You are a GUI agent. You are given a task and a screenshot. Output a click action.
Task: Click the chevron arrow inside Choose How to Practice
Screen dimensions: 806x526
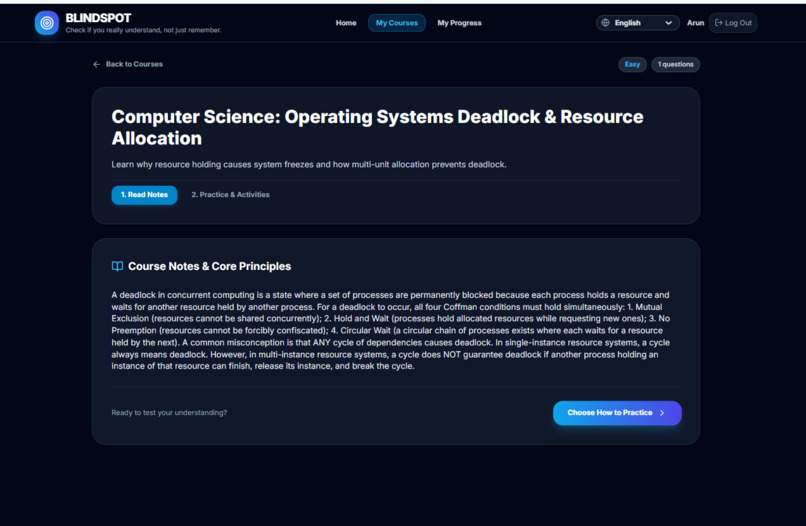(x=662, y=413)
